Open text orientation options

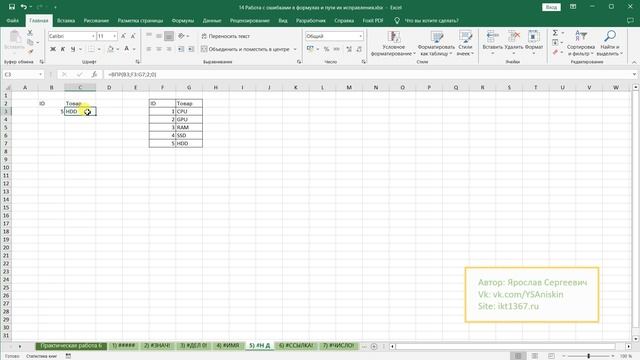(x=182, y=36)
